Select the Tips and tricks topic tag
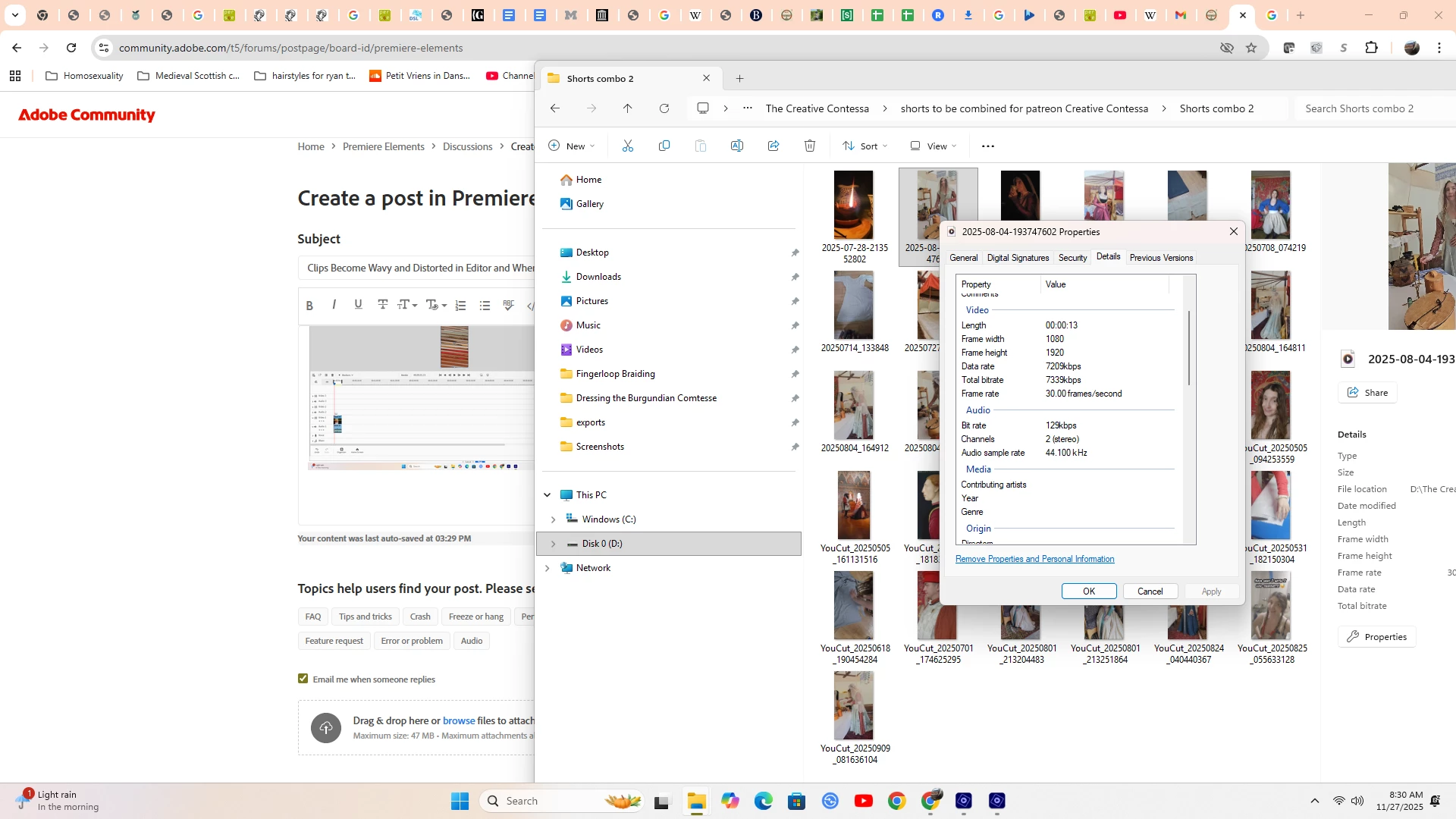 365,617
